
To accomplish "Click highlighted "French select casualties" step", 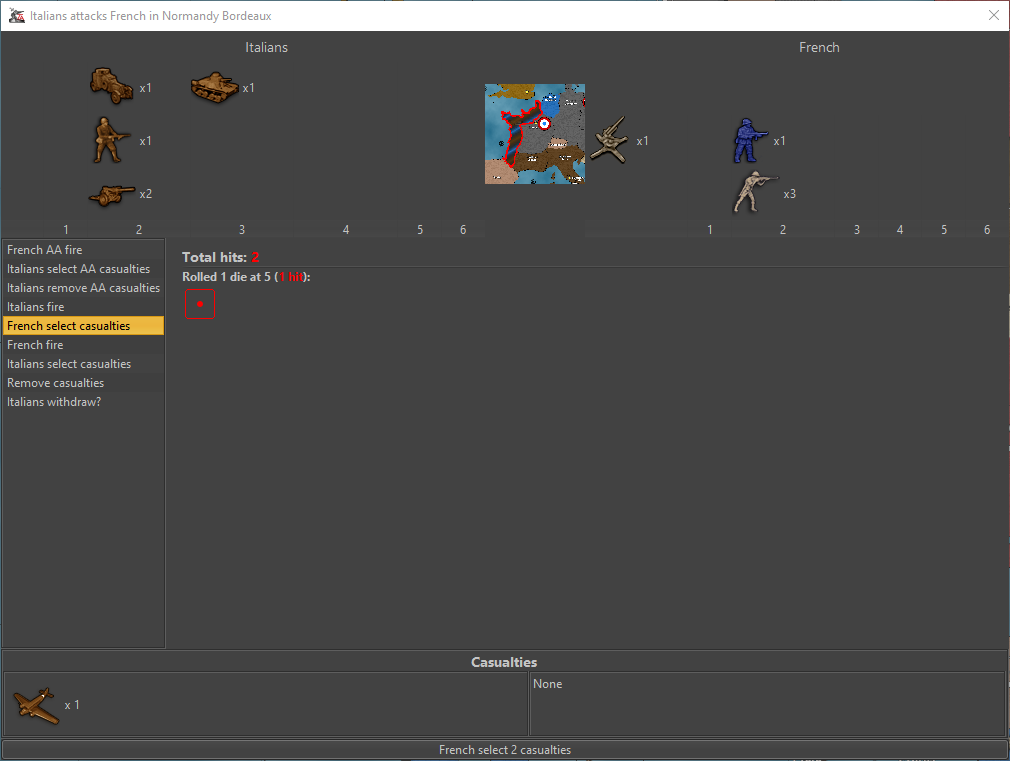I will [69, 326].
